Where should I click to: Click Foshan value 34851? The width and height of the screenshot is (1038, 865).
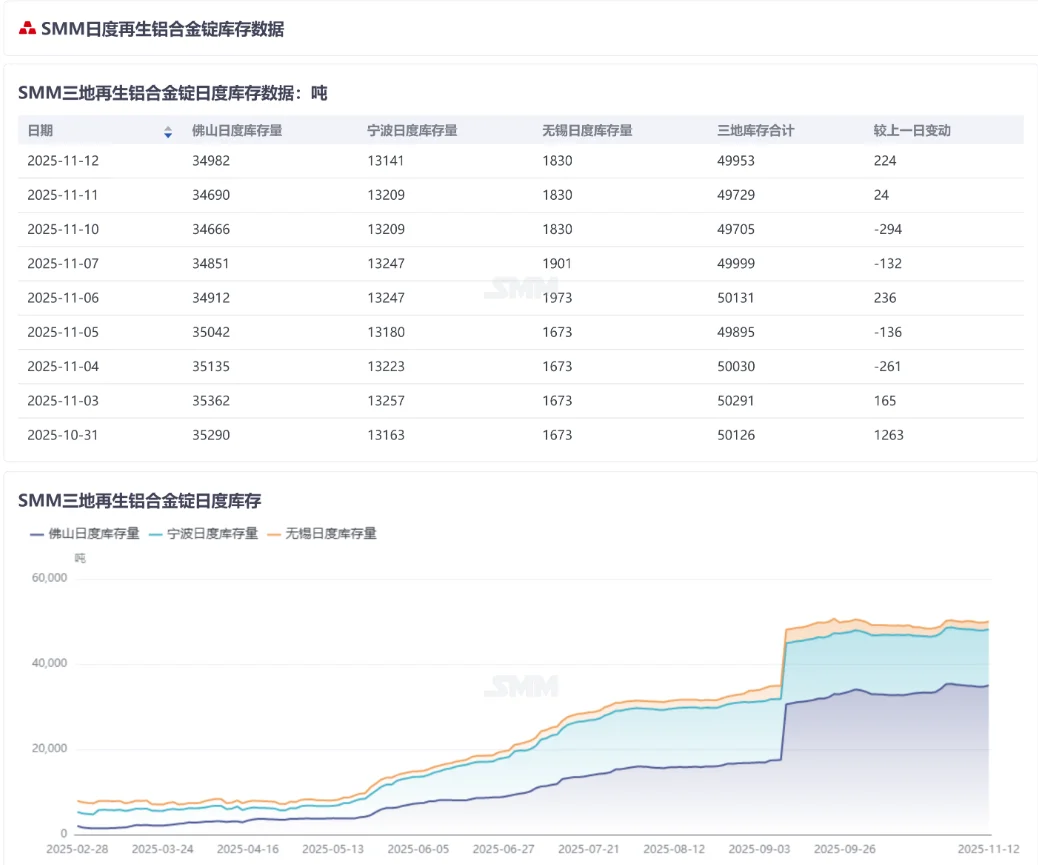click(211, 263)
